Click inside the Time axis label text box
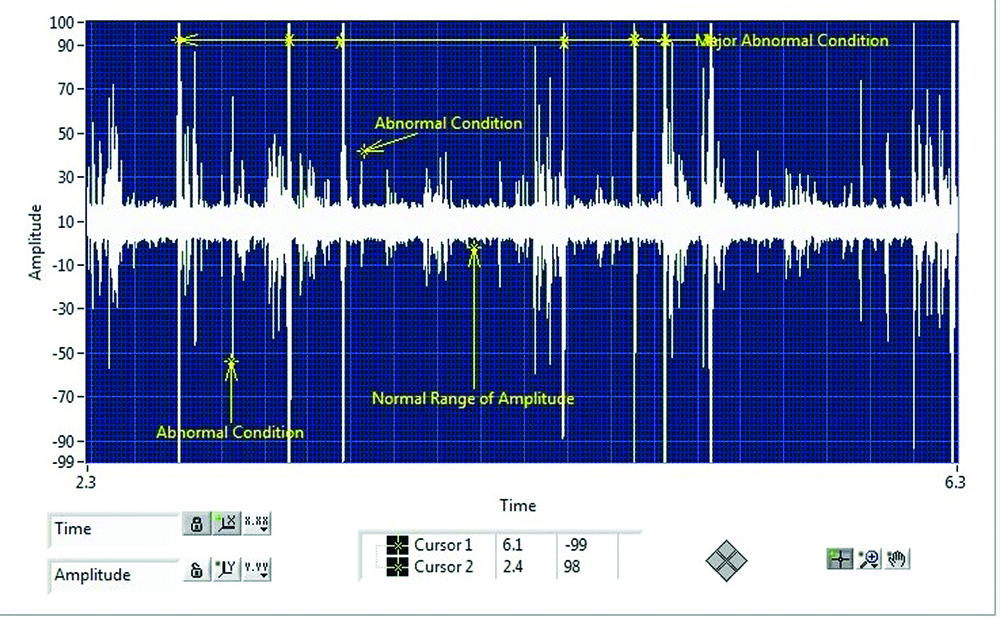This screenshot has height=617, width=1000. point(110,529)
